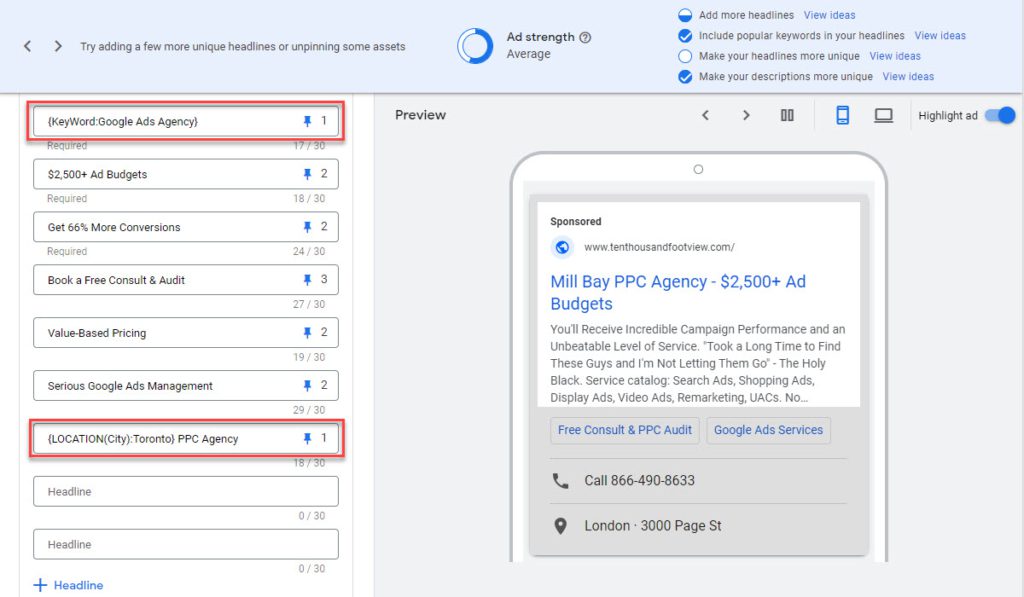Click the pin icon on $2,500+ Ad Budgets
The image size is (1024, 597).
[x=307, y=174]
